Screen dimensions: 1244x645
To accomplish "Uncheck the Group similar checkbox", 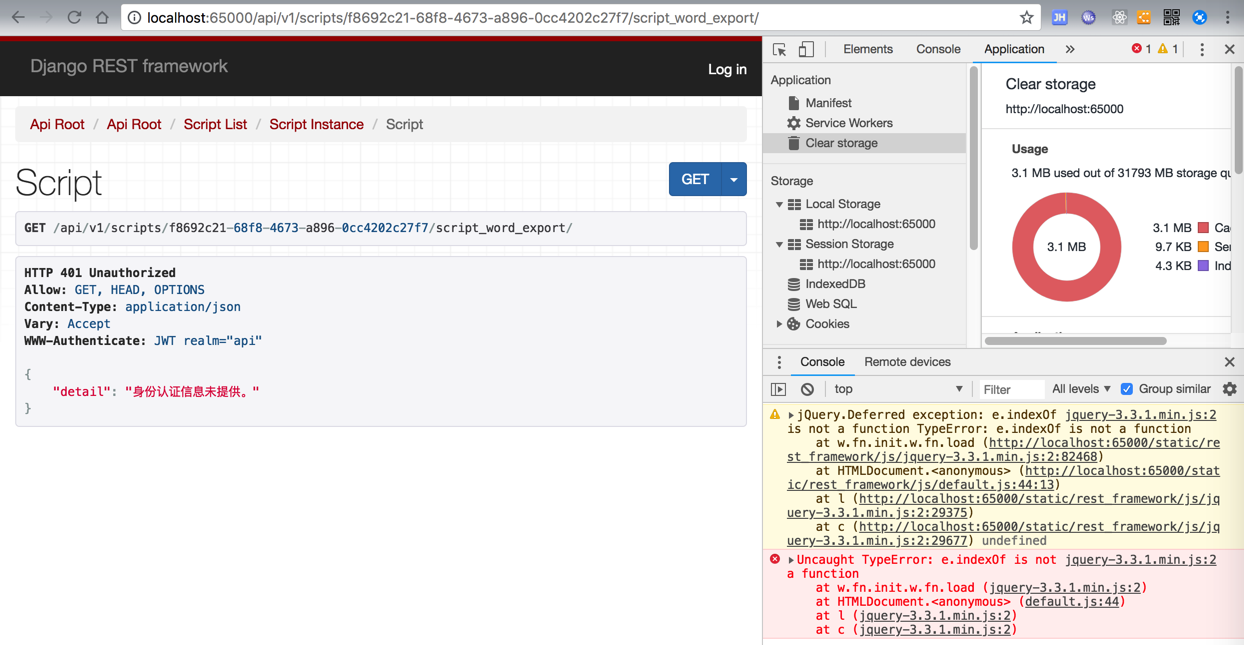I will tap(1127, 389).
